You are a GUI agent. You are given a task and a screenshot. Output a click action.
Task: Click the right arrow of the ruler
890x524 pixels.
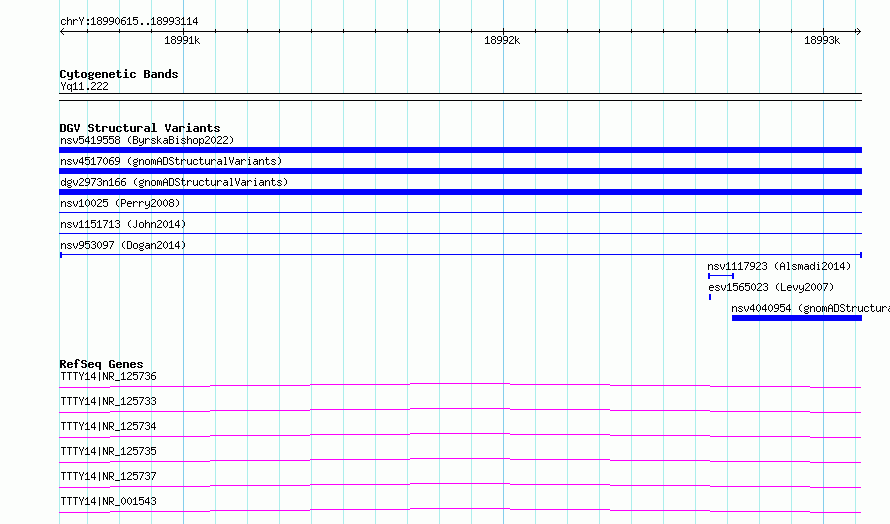pos(858,32)
